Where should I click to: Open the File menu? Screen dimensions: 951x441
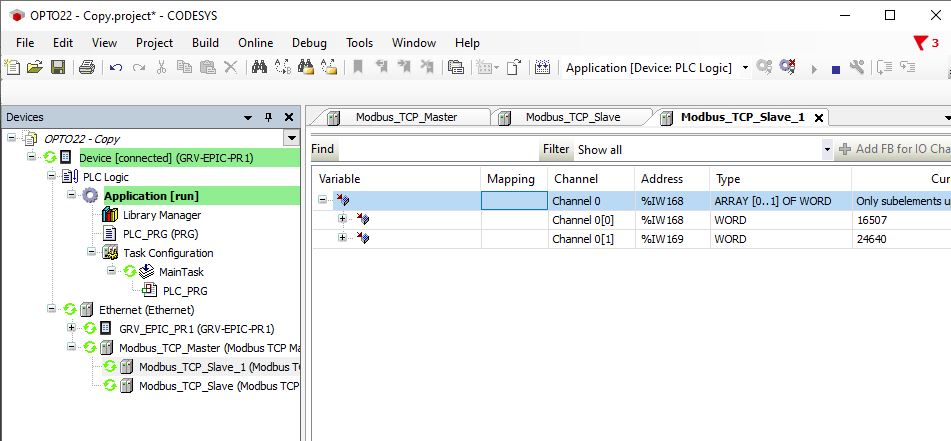(x=25, y=42)
